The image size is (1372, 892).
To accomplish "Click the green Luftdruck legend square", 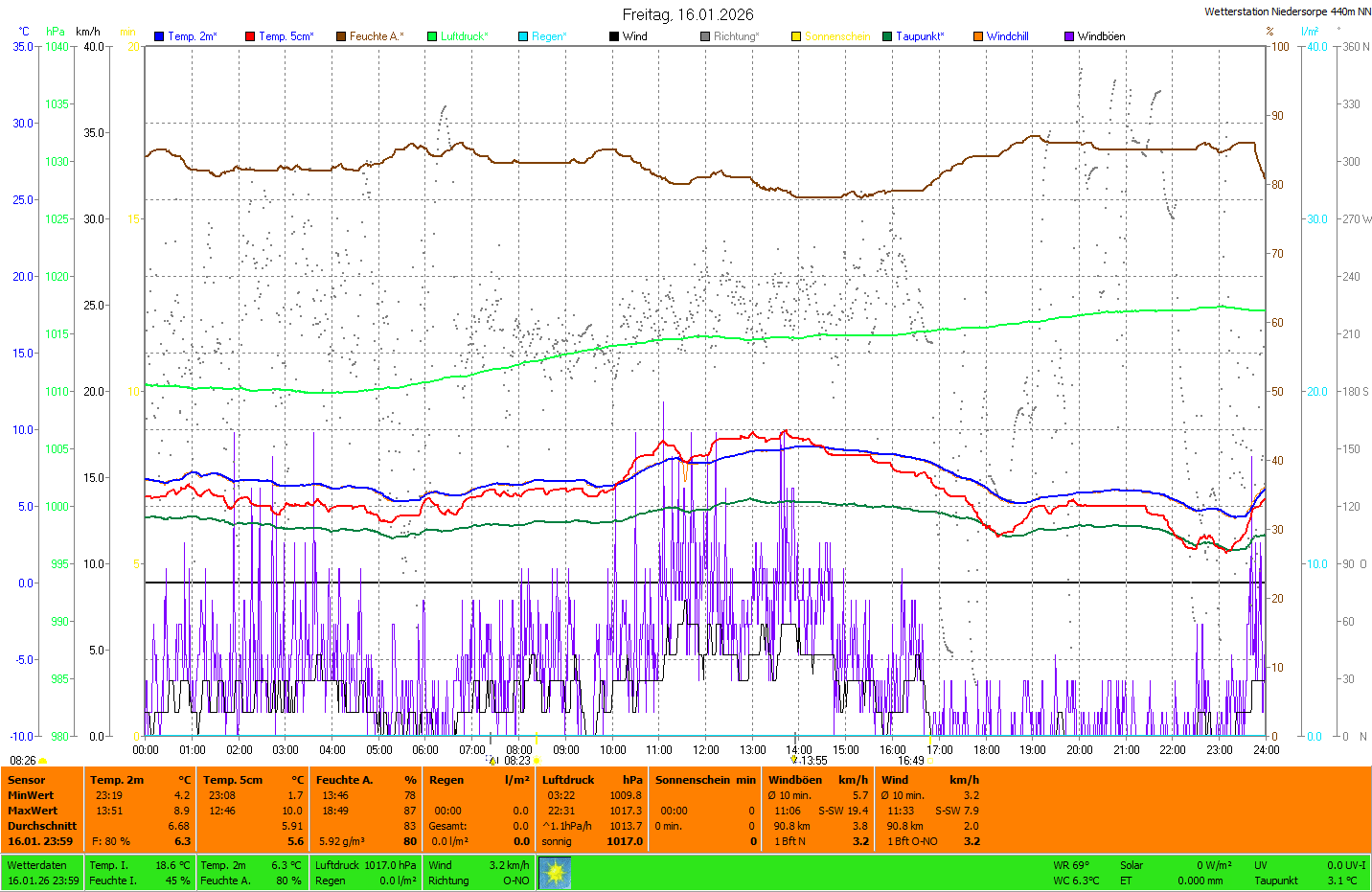I will point(432,36).
